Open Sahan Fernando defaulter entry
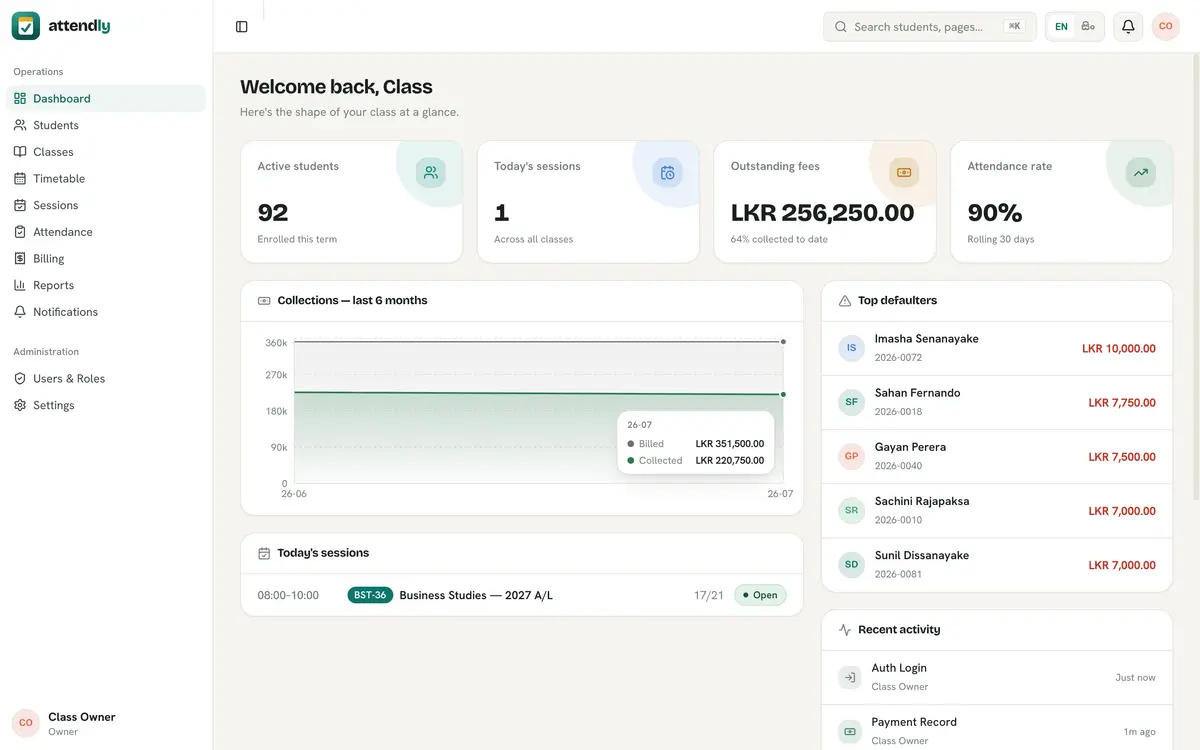The image size is (1200, 750). click(997, 402)
